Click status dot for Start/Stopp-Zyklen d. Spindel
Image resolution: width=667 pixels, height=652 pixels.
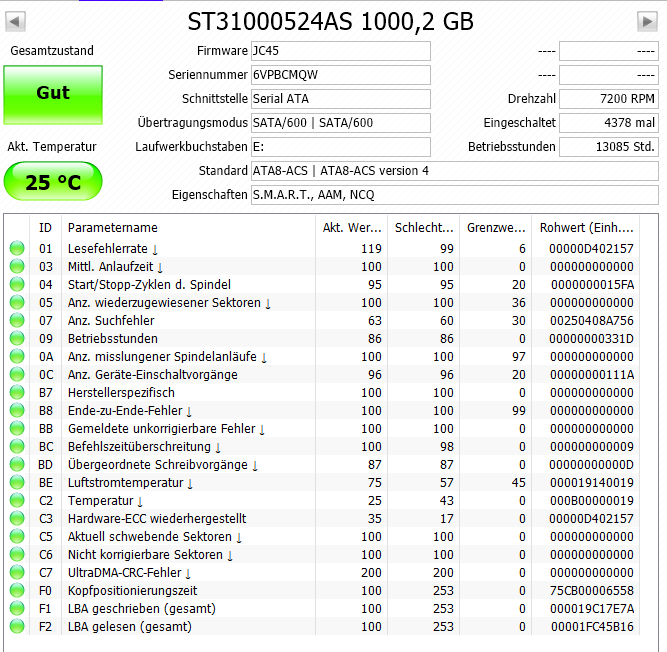click(17, 285)
